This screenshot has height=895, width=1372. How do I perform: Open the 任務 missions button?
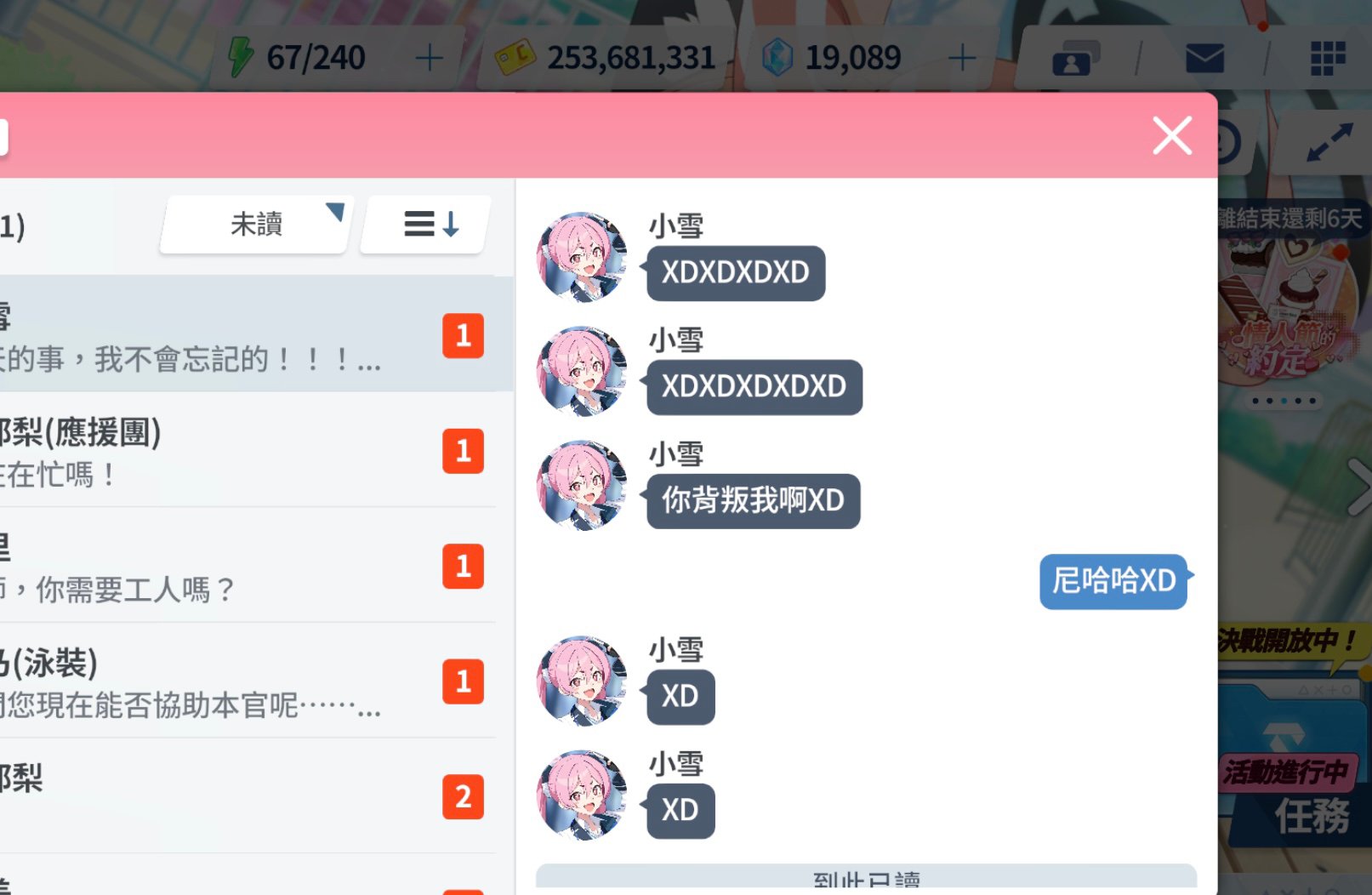[x=1312, y=815]
